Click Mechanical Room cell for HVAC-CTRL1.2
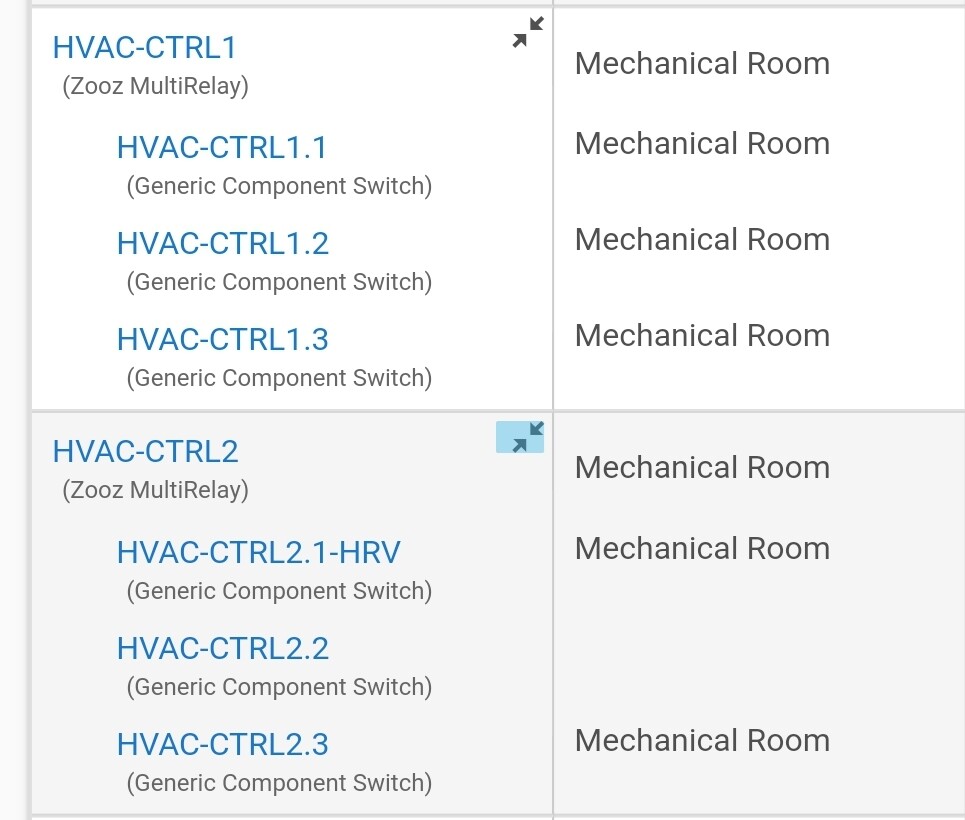This screenshot has width=965, height=820. 702,239
